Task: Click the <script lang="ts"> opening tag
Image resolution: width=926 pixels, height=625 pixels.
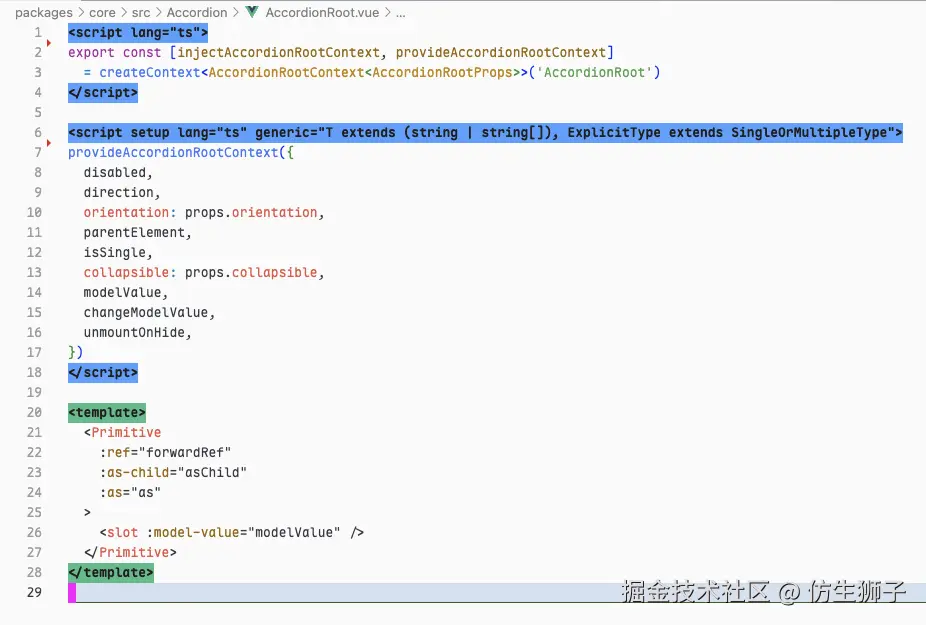Action: tap(138, 32)
